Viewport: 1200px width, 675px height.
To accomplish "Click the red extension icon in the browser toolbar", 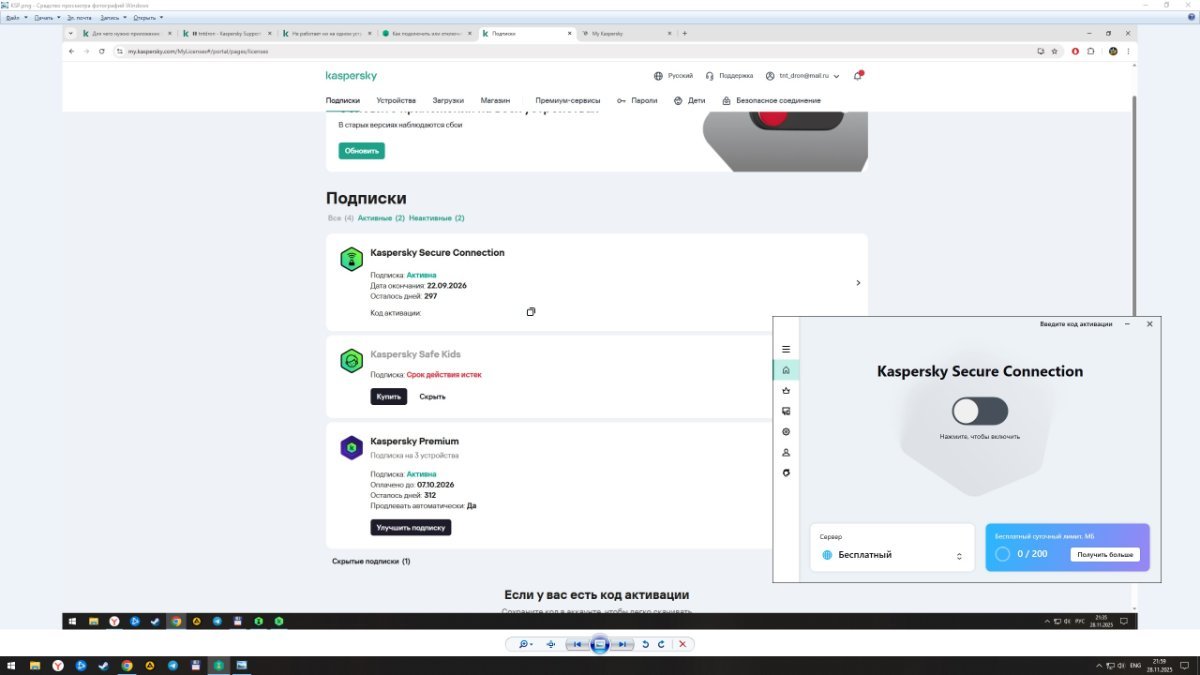I will pos(1076,51).
